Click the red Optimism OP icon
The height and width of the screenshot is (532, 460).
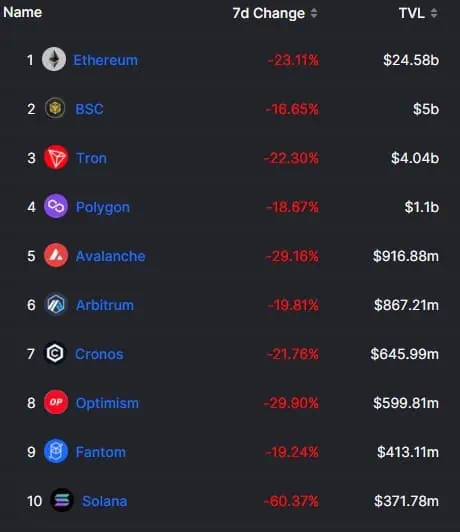(56, 402)
